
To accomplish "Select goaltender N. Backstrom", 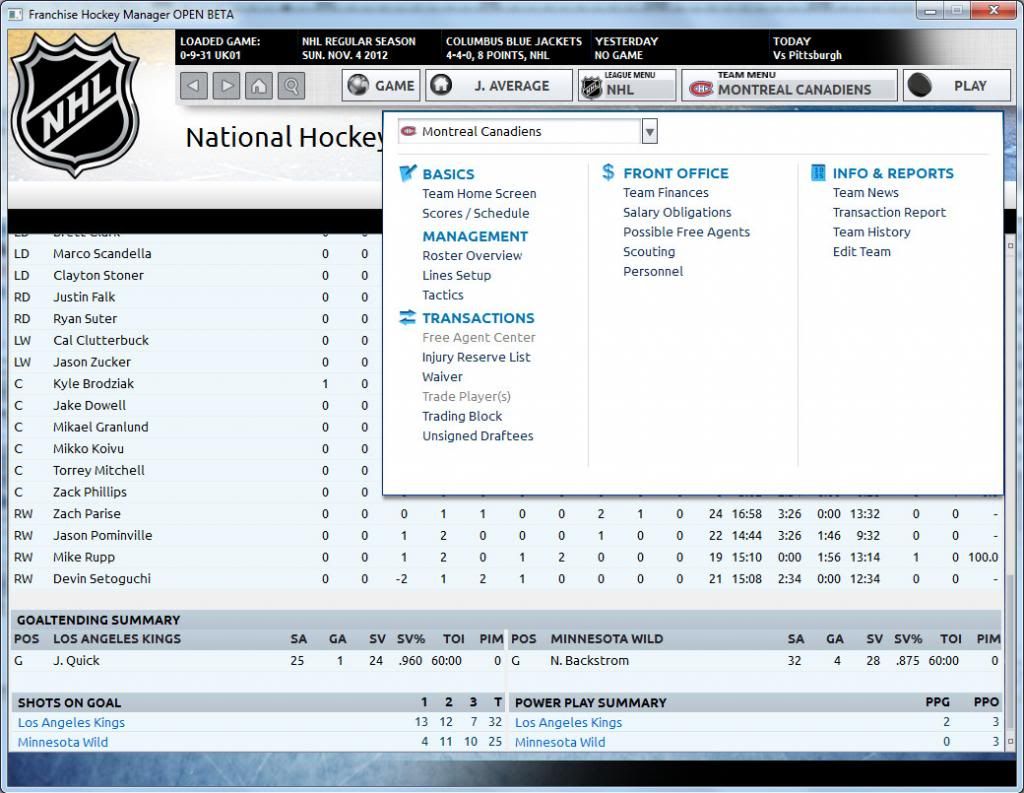I will coord(589,660).
